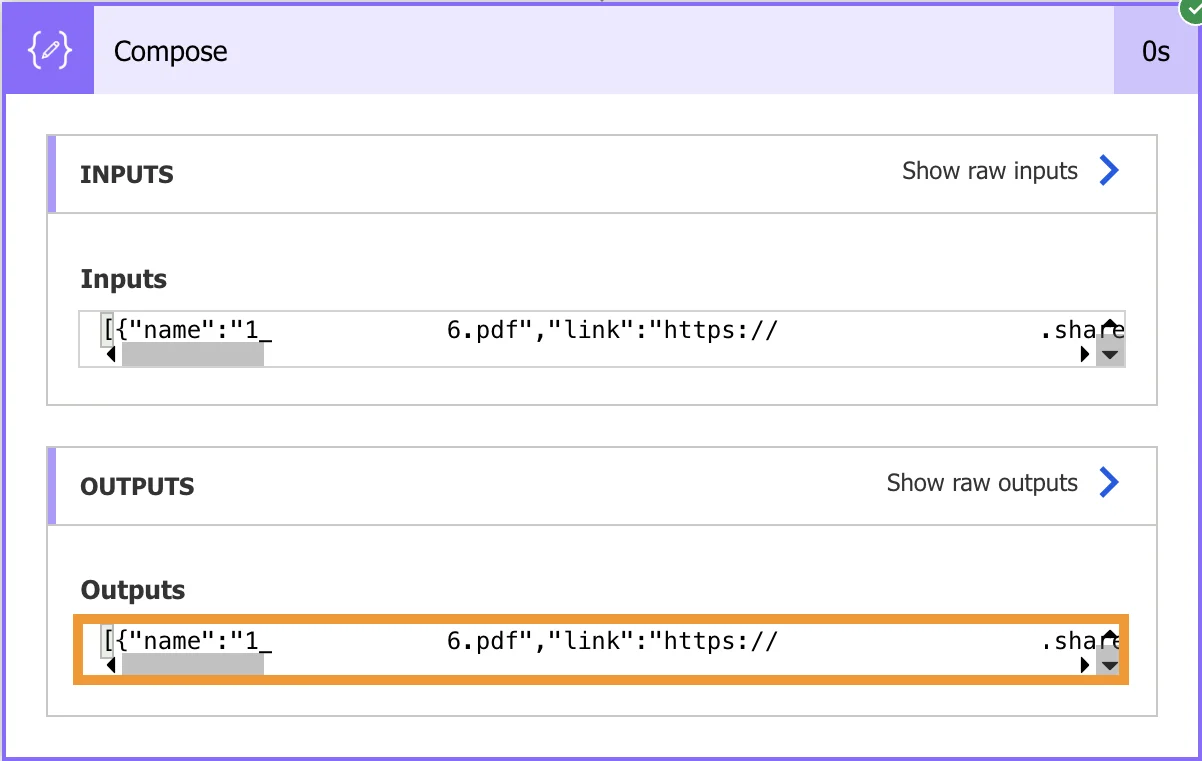Click the Inputs field label

(x=123, y=279)
